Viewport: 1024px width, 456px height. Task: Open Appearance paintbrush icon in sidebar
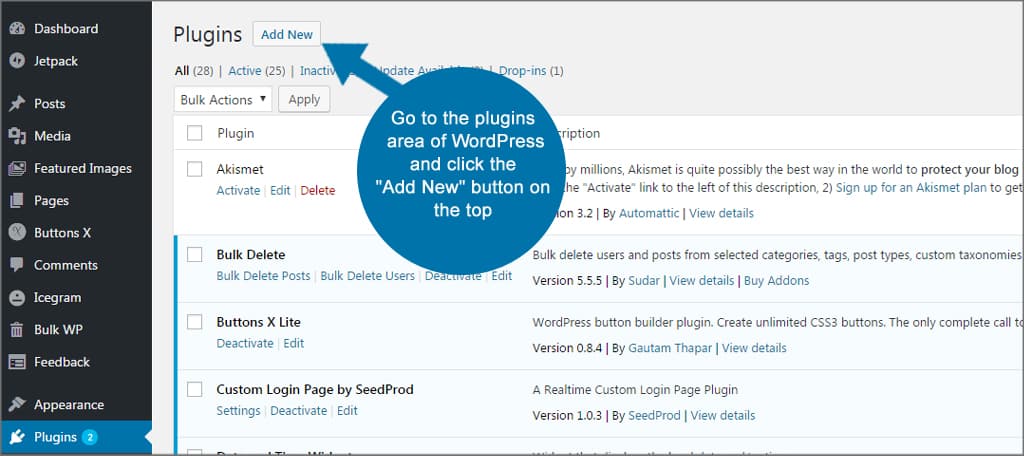(x=16, y=405)
